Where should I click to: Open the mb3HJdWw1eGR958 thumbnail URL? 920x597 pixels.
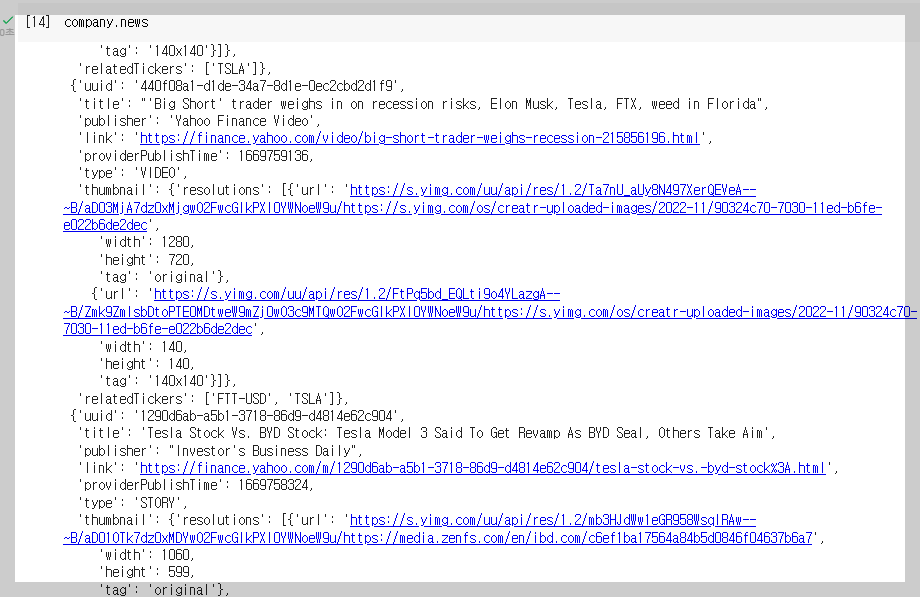553,521
